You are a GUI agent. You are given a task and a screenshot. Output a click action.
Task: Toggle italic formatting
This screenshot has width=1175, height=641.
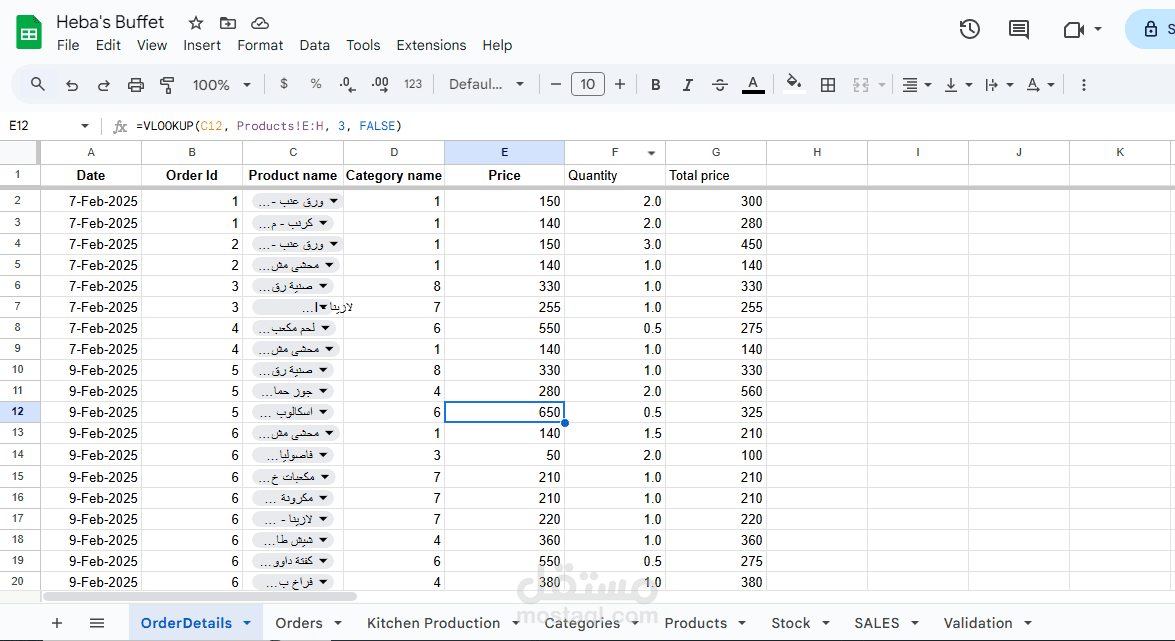(x=687, y=85)
